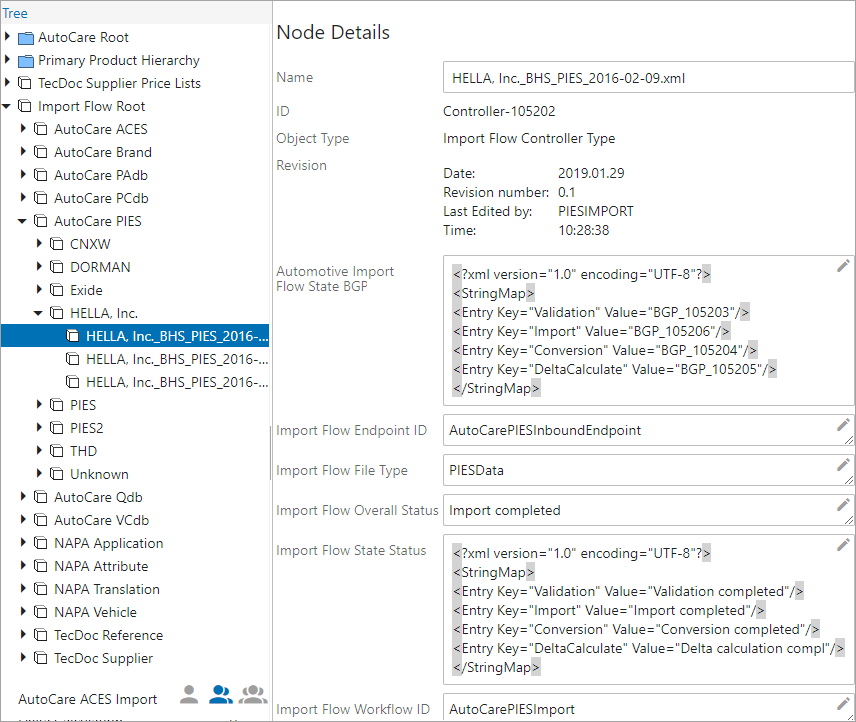Select the AutoCare VCdb tree item
The width and height of the screenshot is (856, 722).
coord(101,520)
